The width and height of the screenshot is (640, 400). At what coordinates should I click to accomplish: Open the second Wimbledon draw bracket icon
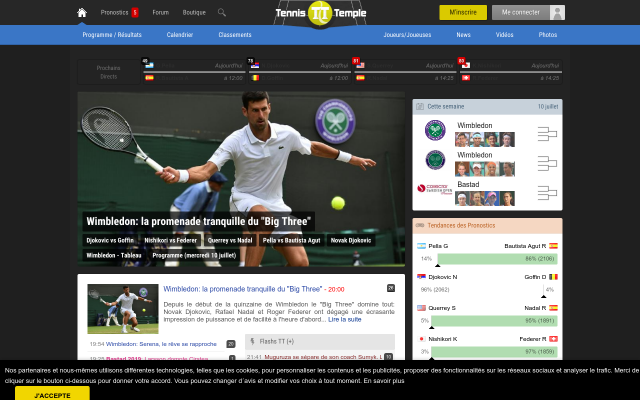point(547,163)
